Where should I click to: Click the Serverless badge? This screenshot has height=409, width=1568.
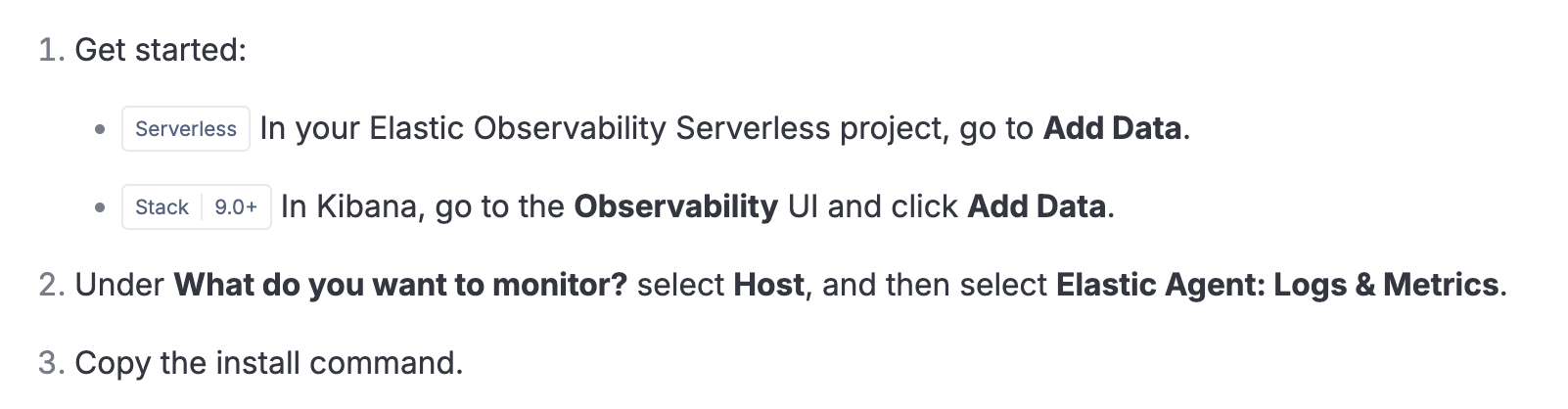click(x=186, y=128)
